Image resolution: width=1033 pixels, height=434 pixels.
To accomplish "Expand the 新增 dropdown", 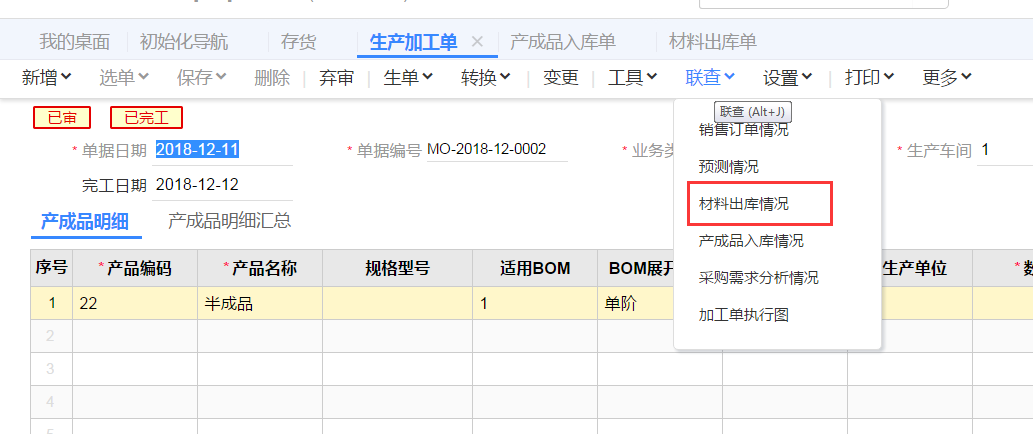I will click(x=47, y=77).
